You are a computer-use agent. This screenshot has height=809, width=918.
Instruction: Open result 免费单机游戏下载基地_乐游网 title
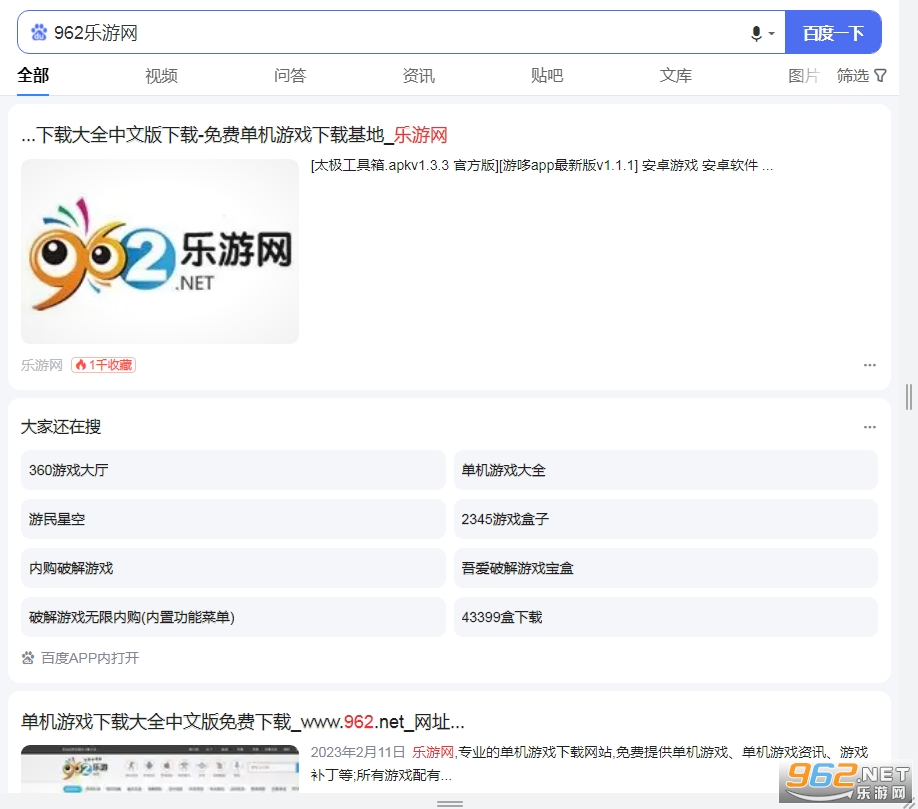234,135
